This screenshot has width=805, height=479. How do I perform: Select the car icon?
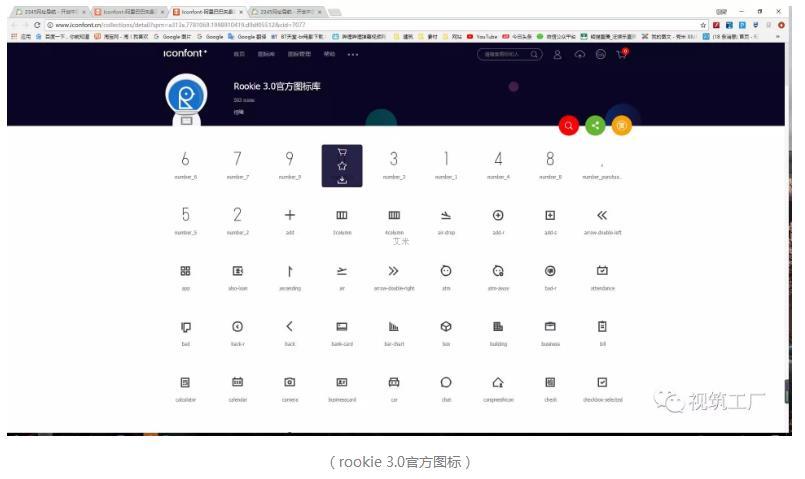[394, 382]
